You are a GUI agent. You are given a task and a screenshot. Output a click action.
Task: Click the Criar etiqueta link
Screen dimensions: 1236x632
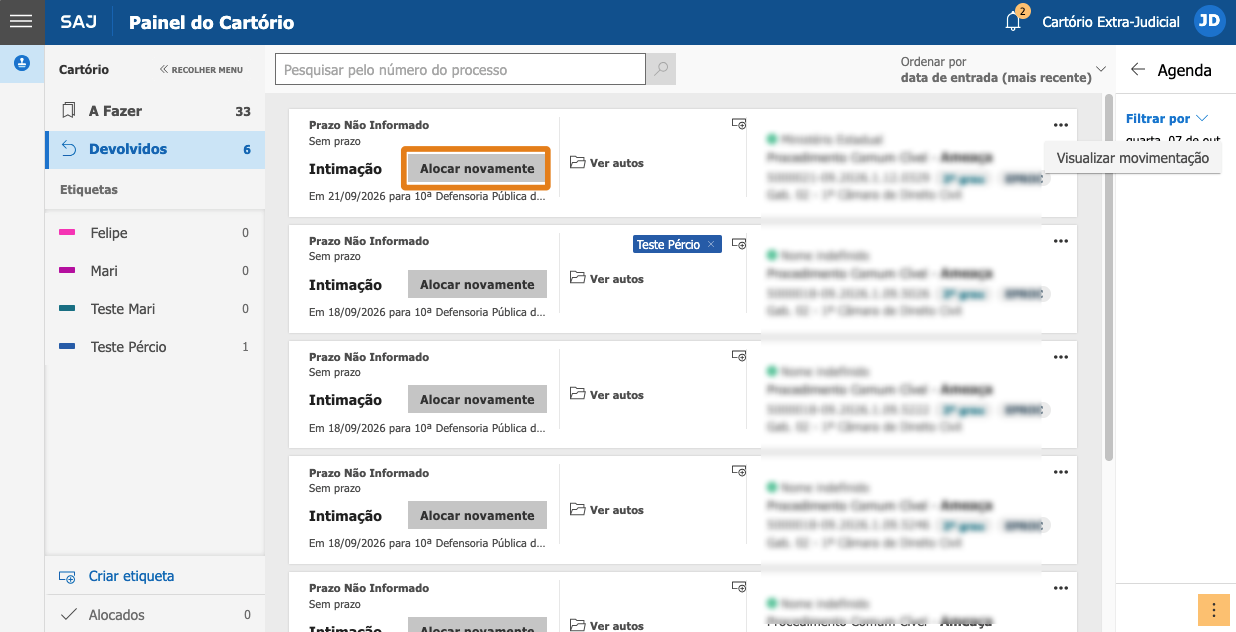[117, 576]
